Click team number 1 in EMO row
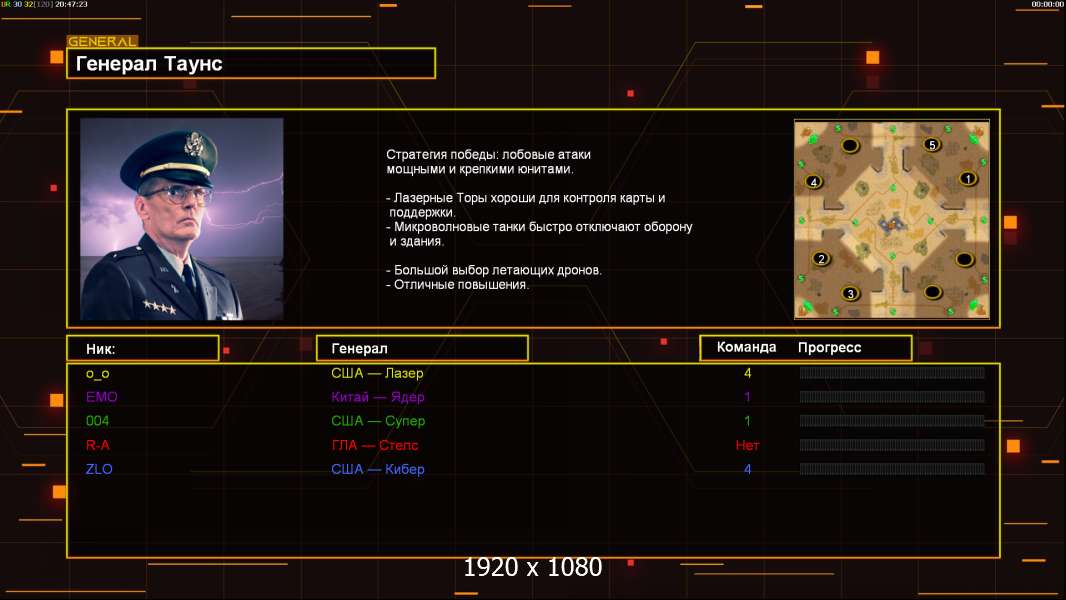This screenshot has width=1066, height=600. click(x=747, y=397)
